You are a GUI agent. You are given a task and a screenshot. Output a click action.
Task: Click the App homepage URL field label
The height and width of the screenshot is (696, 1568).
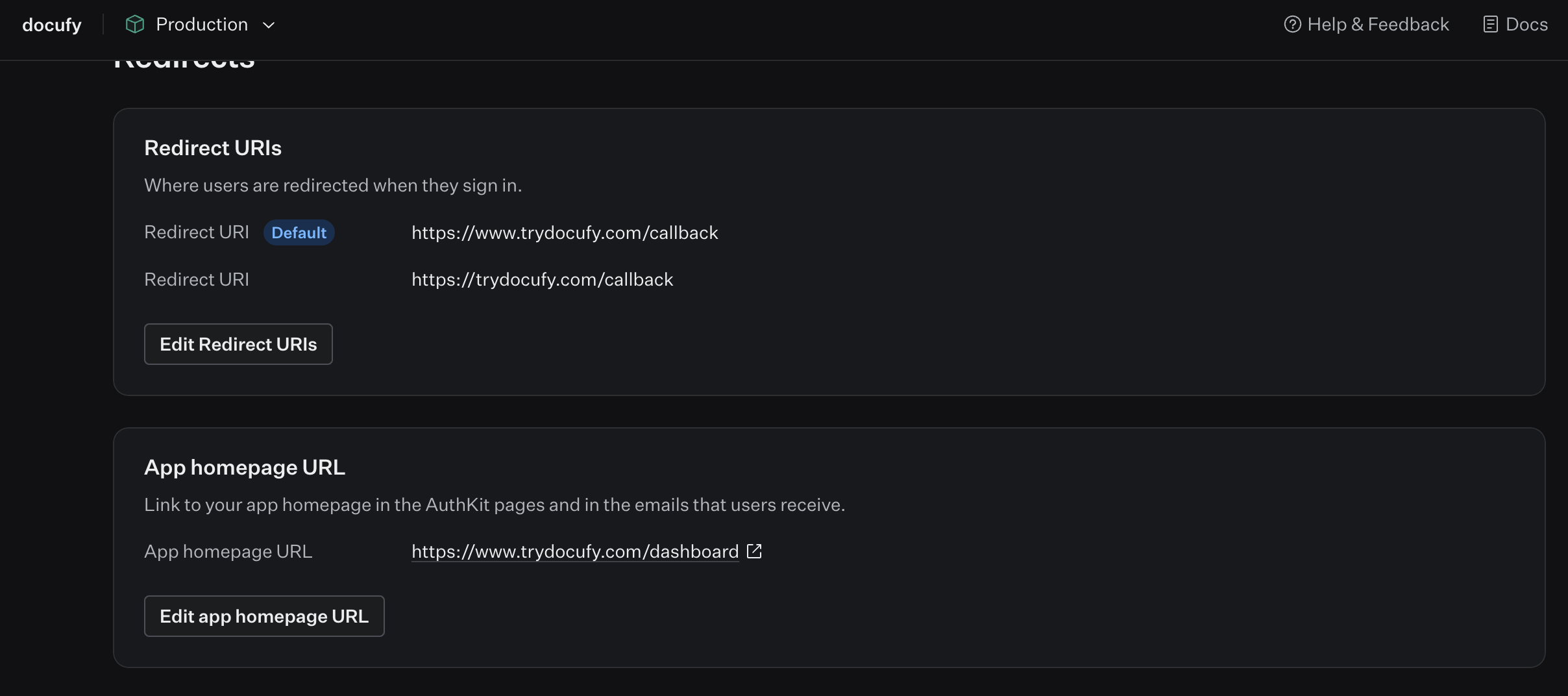(x=228, y=551)
